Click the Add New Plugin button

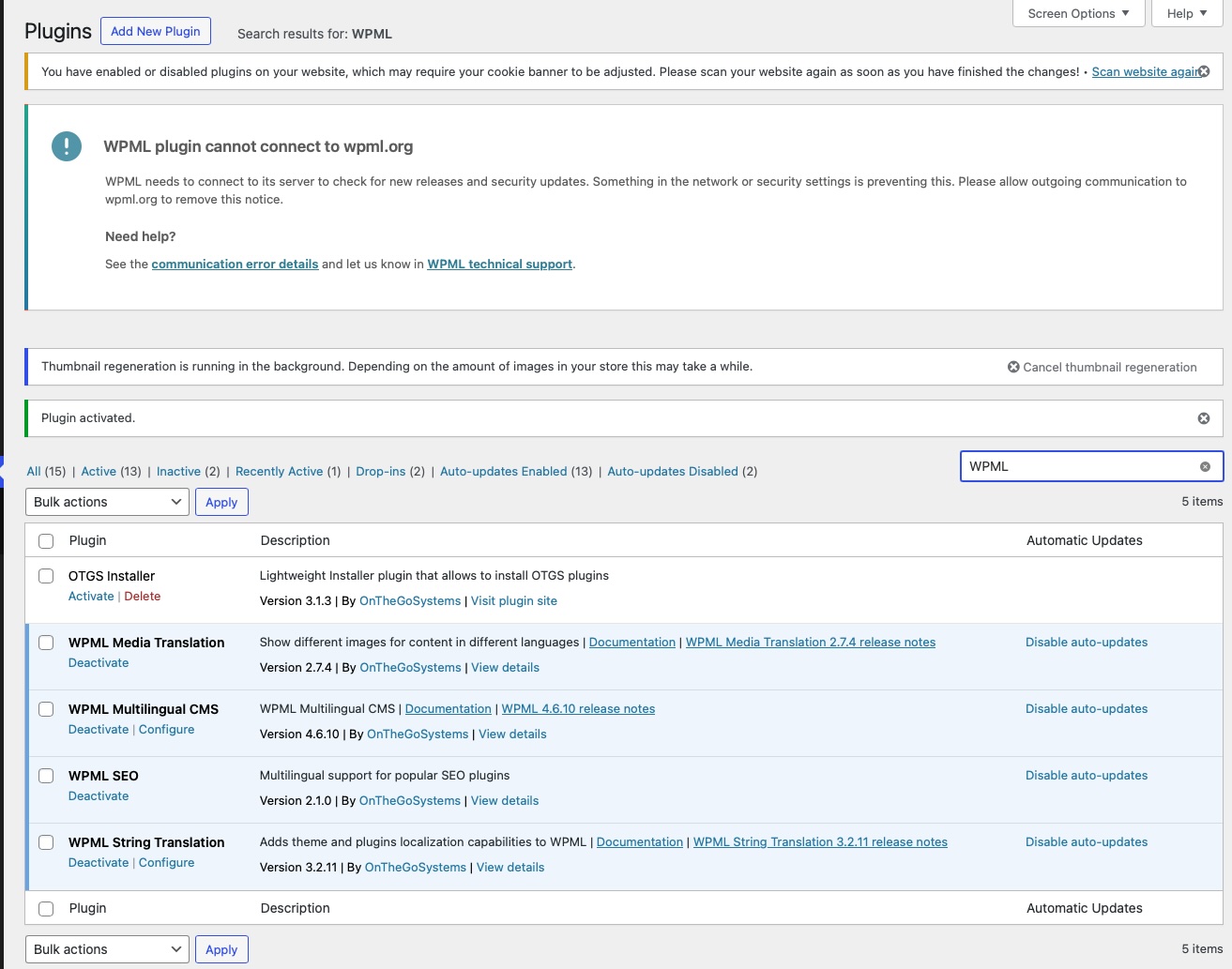pos(156,31)
